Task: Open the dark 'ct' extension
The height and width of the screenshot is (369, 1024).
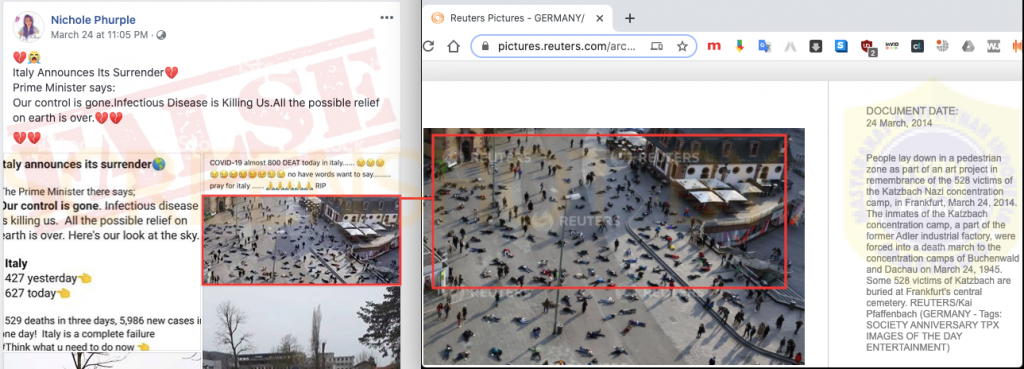Action: [x=917, y=46]
